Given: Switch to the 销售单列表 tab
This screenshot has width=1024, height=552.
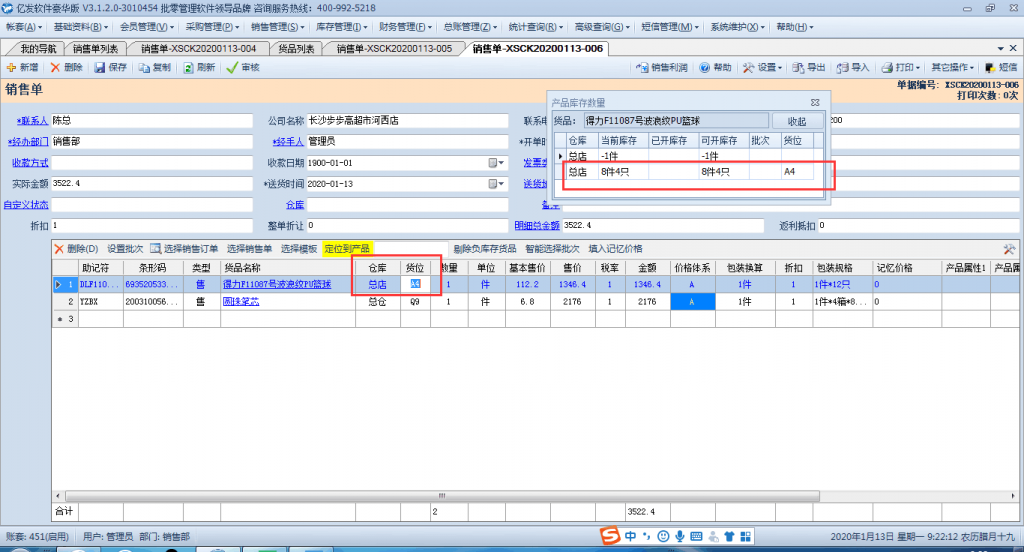Looking at the screenshot, I should coord(95,48).
